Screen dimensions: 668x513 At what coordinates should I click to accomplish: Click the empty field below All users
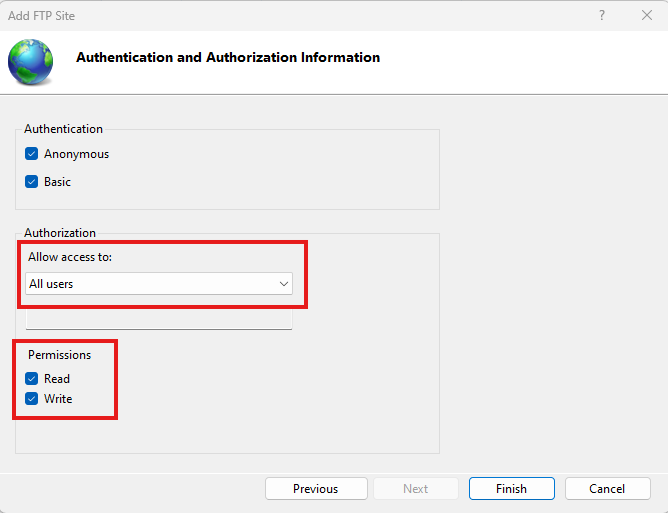coord(159,319)
